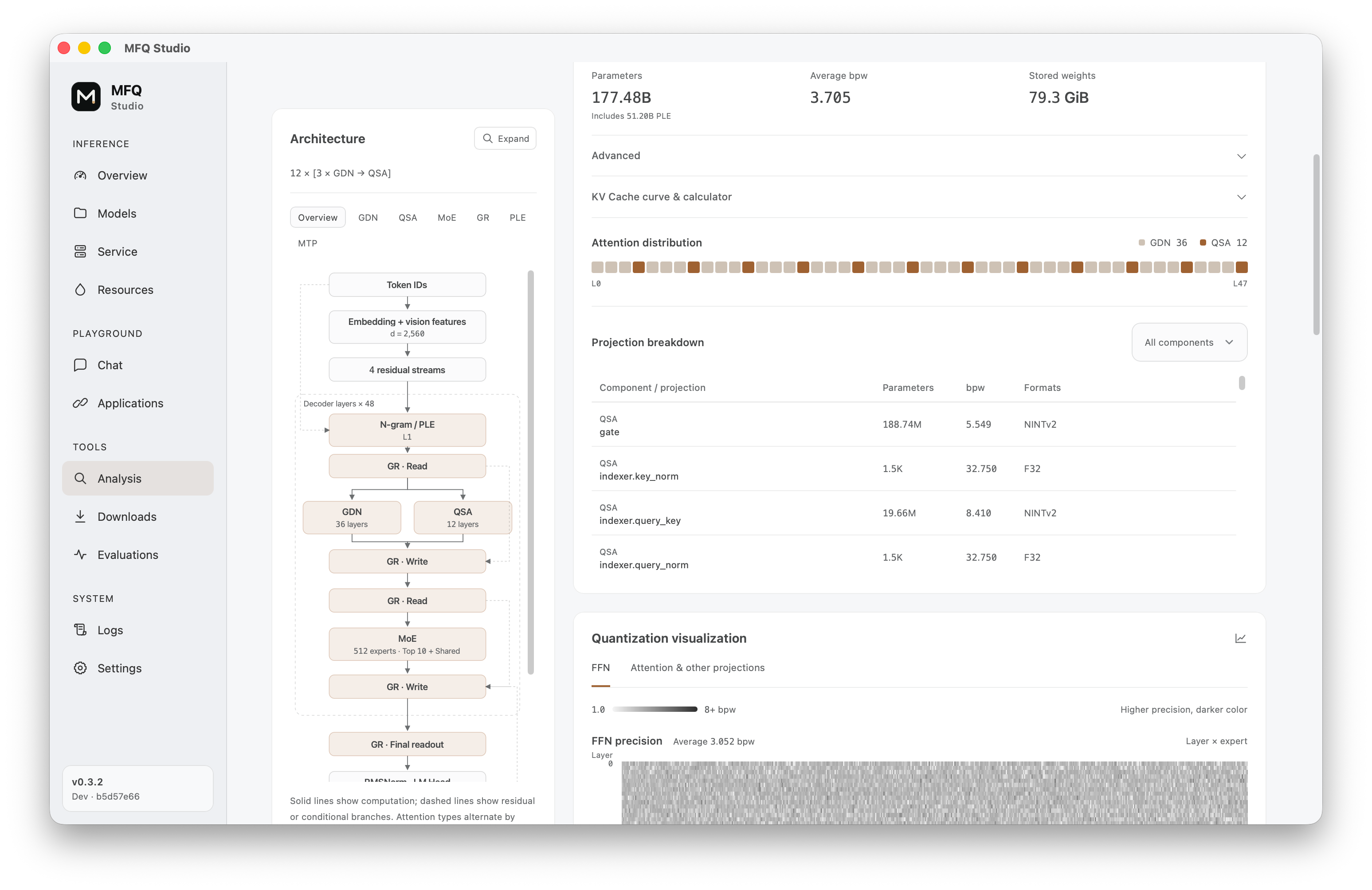The width and height of the screenshot is (1372, 890).
Task: Open Applications via its link icon
Action: [80, 402]
